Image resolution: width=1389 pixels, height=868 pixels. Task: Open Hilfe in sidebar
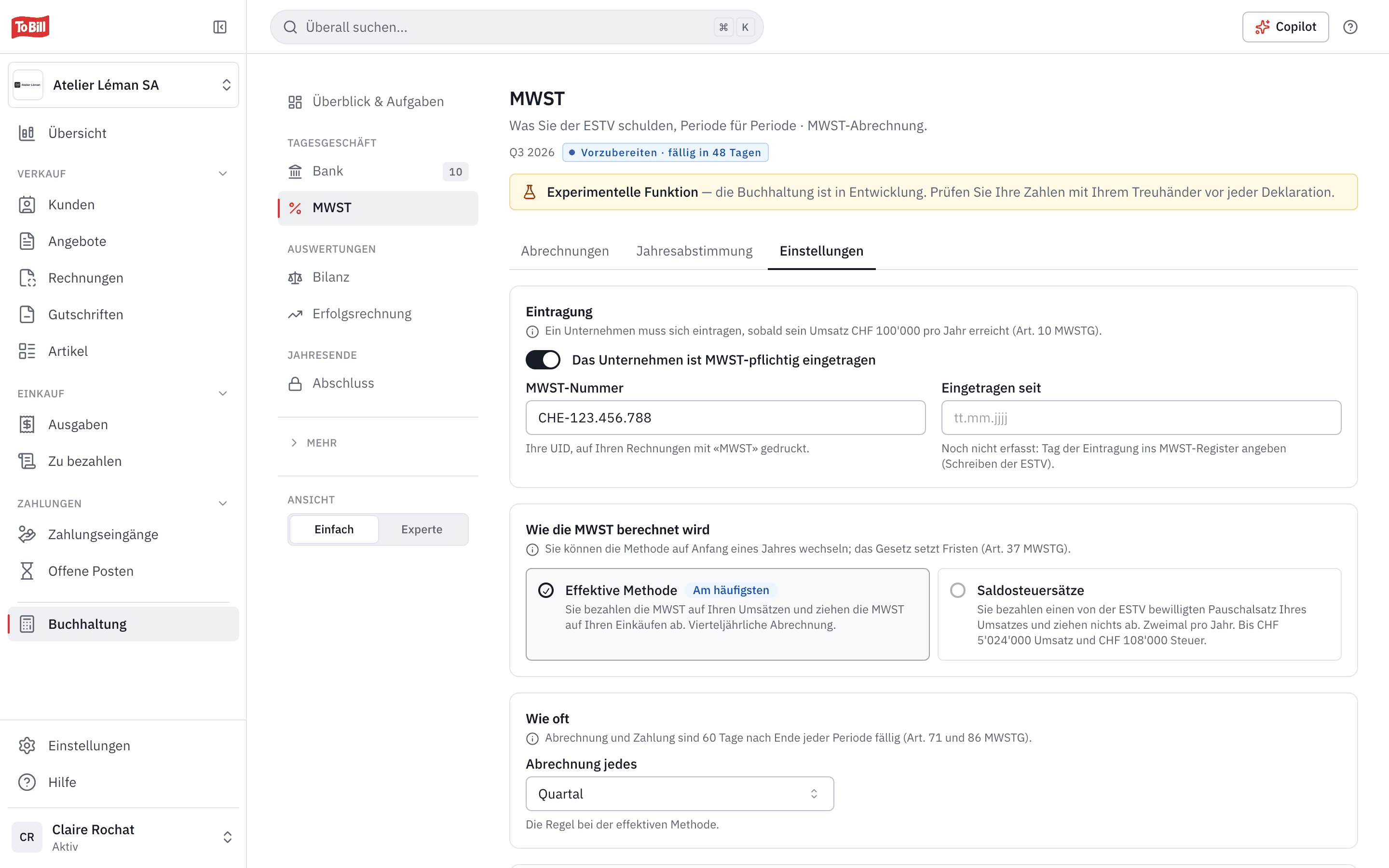tap(123, 783)
